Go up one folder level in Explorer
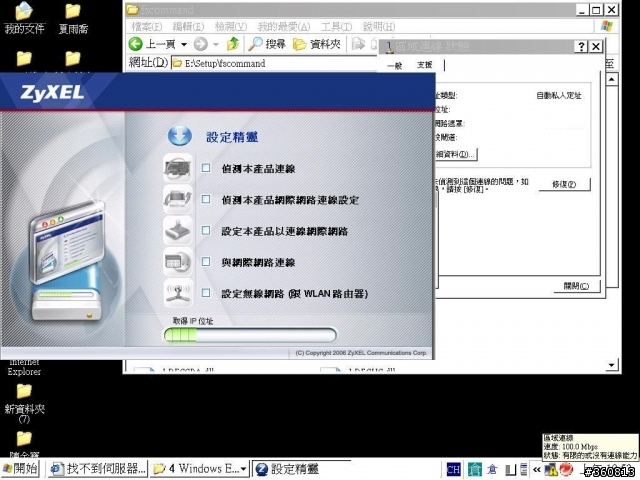Screen dimensions: 640x480 coord(233,43)
